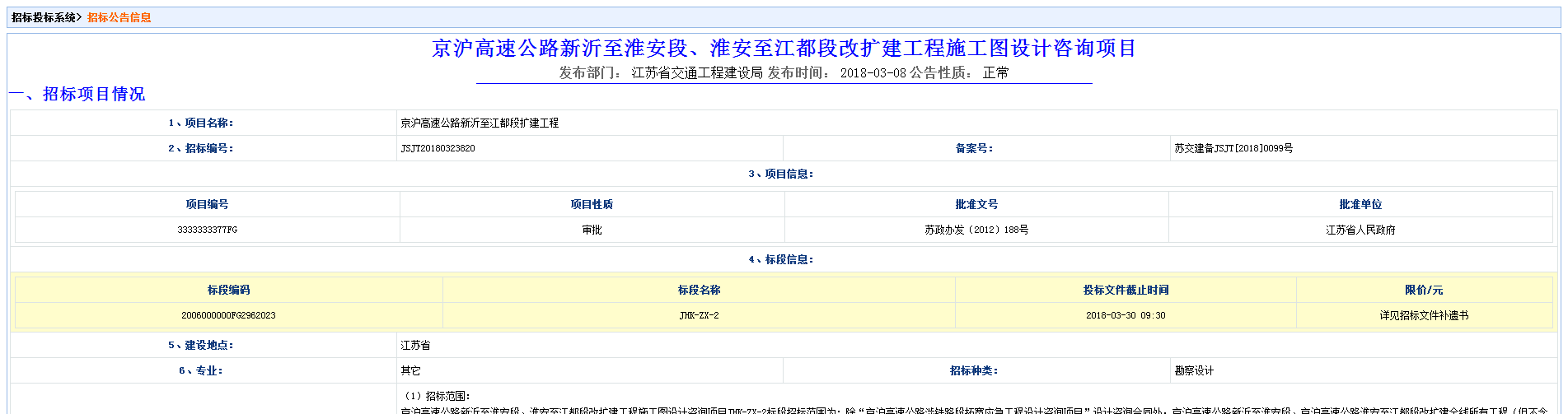The height and width of the screenshot is (414, 1568).
Task: Select the tender number JSJT20180323820
Action: click(438, 148)
